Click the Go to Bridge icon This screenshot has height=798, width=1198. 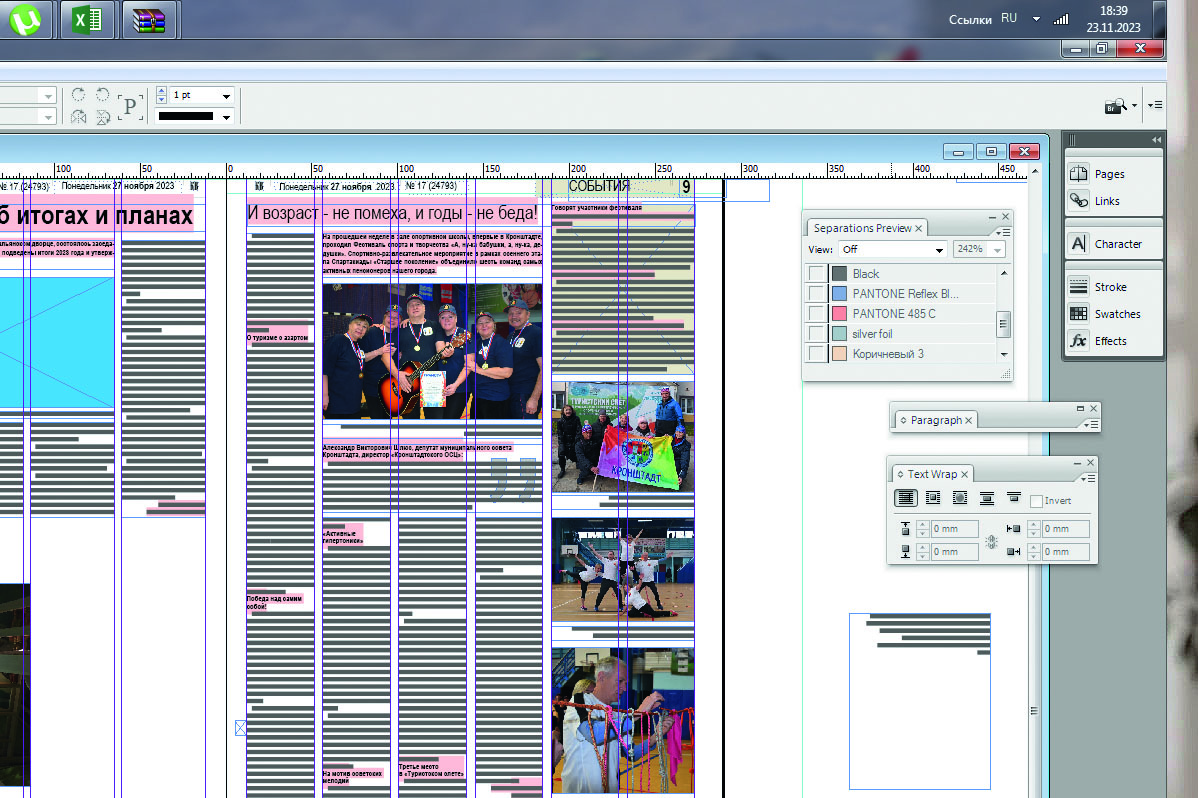1115,105
